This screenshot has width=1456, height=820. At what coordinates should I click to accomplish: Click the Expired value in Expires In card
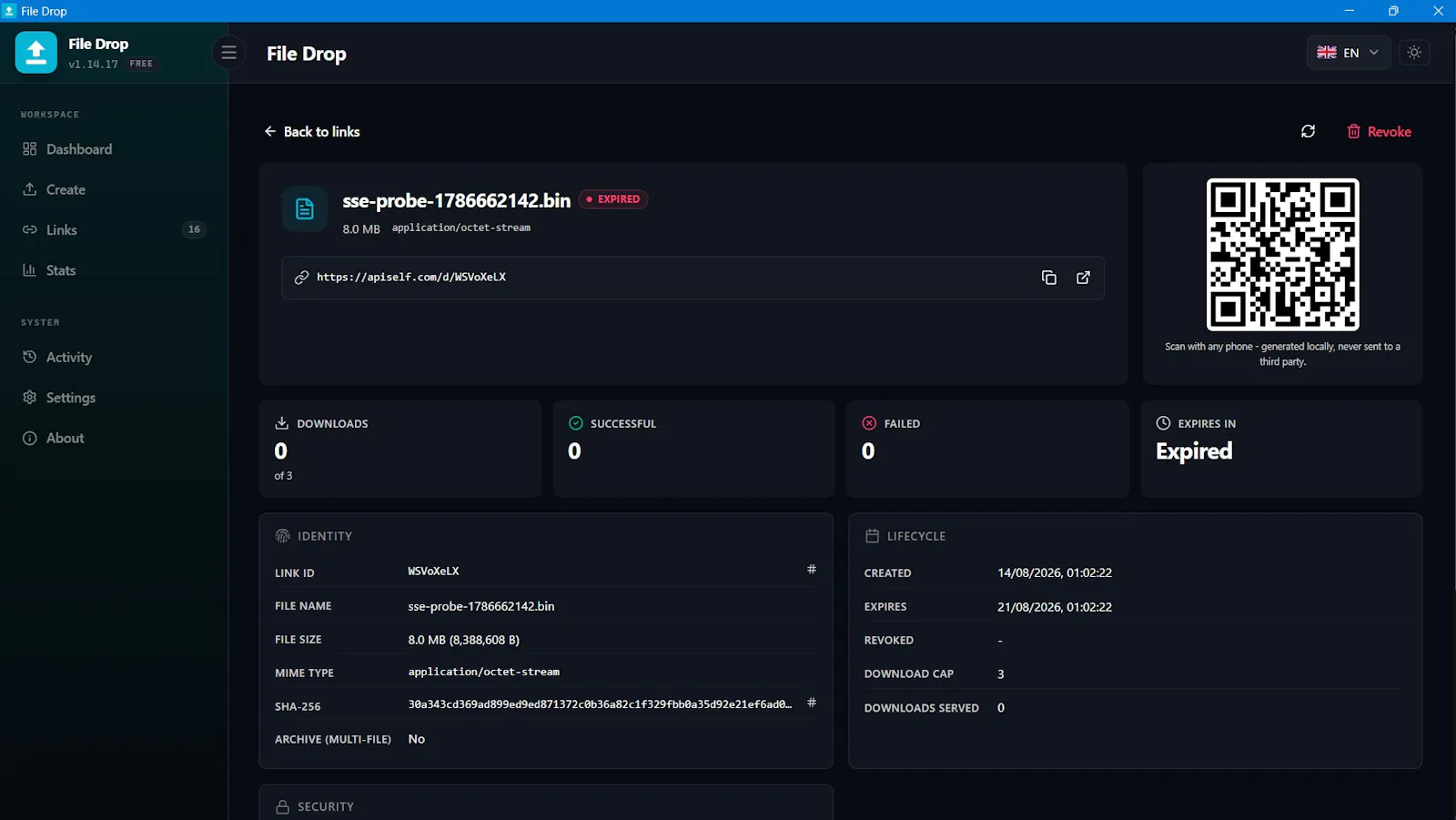[1194, 451]
